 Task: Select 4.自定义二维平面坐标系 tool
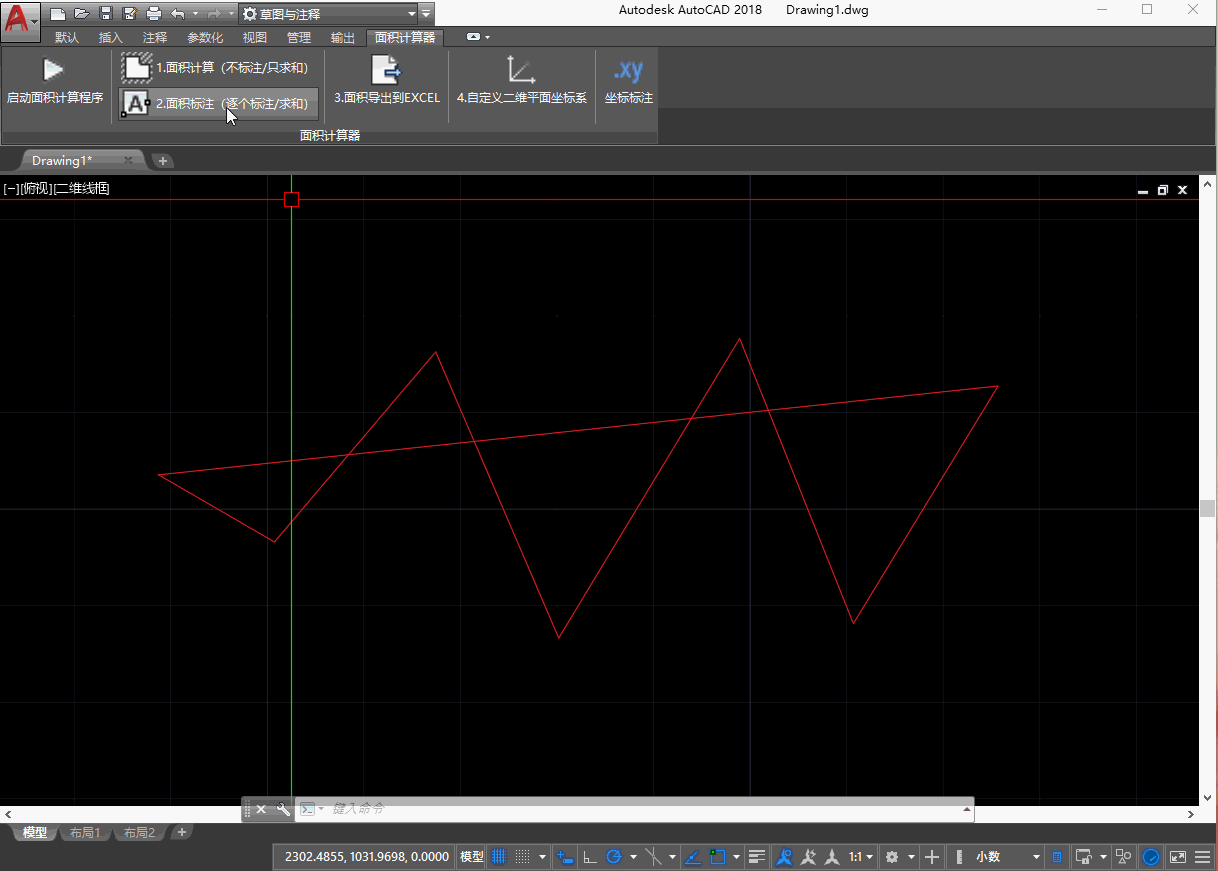(521, 70)
